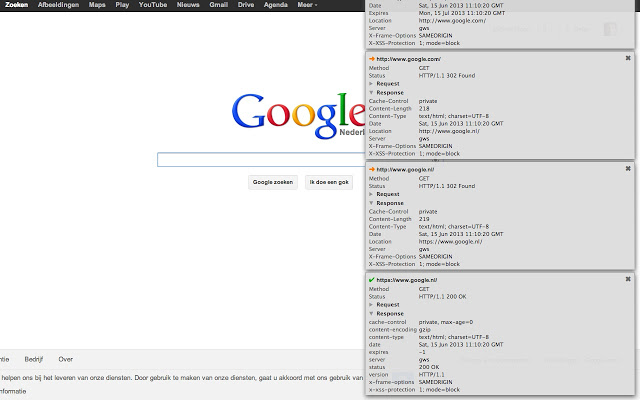Viewport: 640px width, 400px height.
Task: Open YouTube in the Google top bar
Action: click(153, 5)
